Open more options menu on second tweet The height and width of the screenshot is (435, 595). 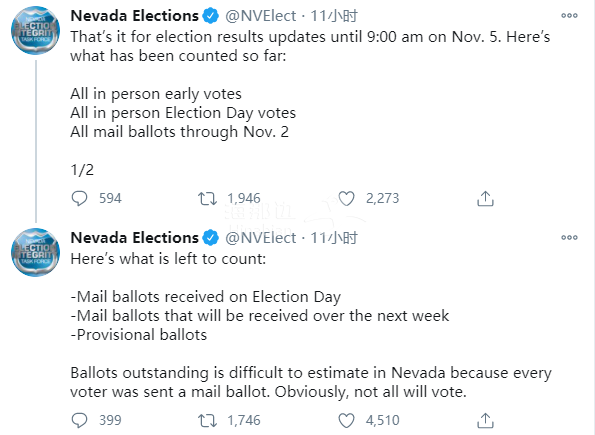(569, 238)
